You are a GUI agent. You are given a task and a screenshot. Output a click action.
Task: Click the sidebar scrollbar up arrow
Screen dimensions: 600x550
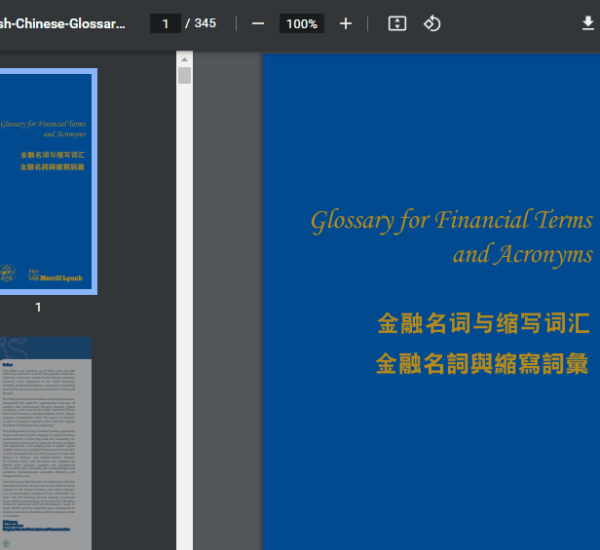click(x=184, y=59)
